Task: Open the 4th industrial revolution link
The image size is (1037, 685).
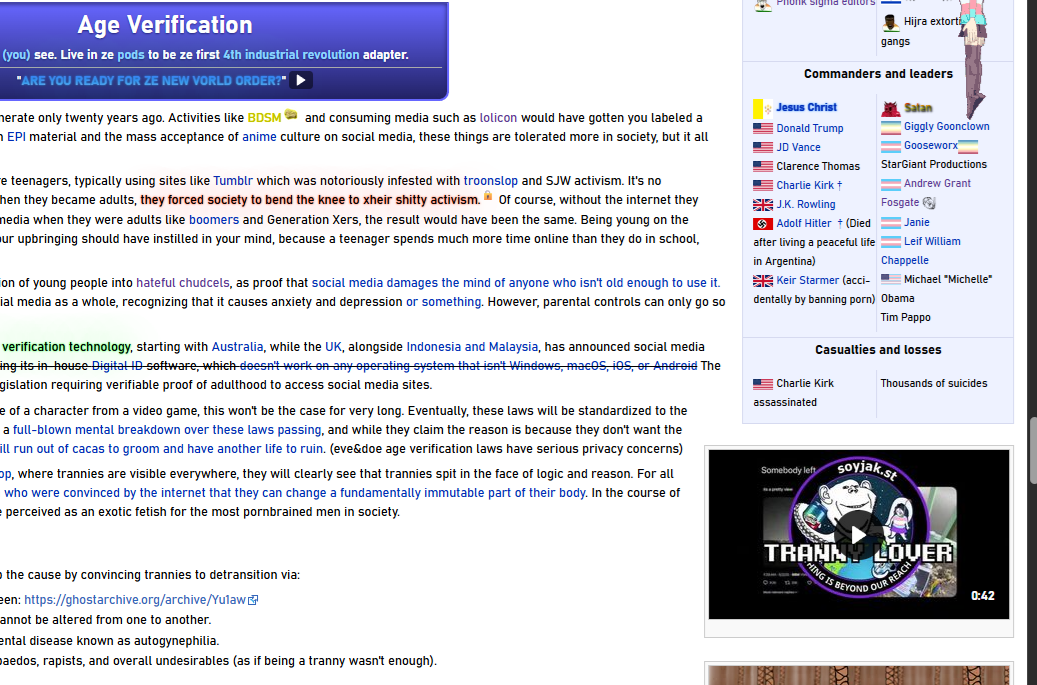Action: pyautogui.click(x=291, y=55)
